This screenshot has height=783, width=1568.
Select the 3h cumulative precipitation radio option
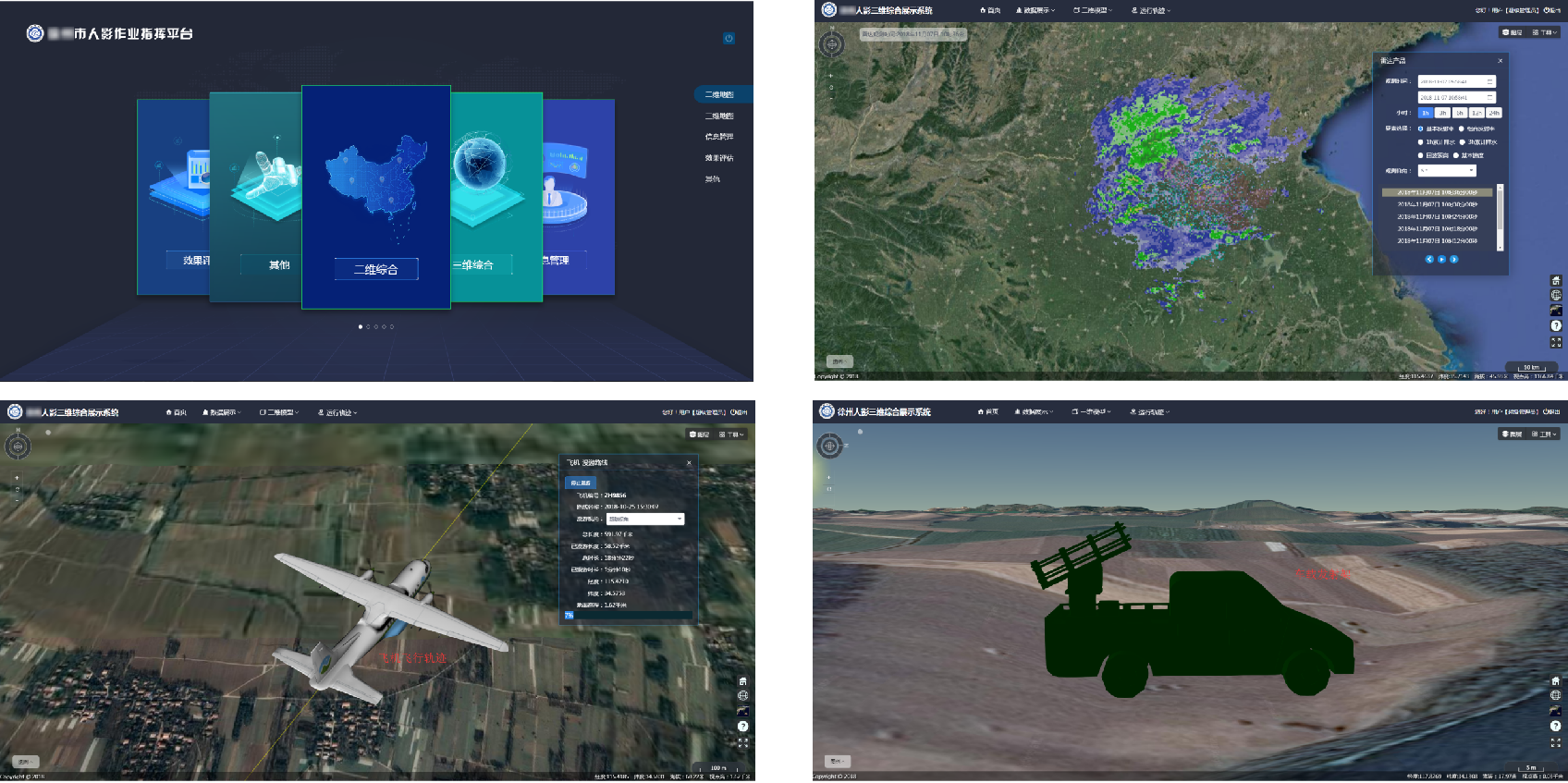point(1463,142)
